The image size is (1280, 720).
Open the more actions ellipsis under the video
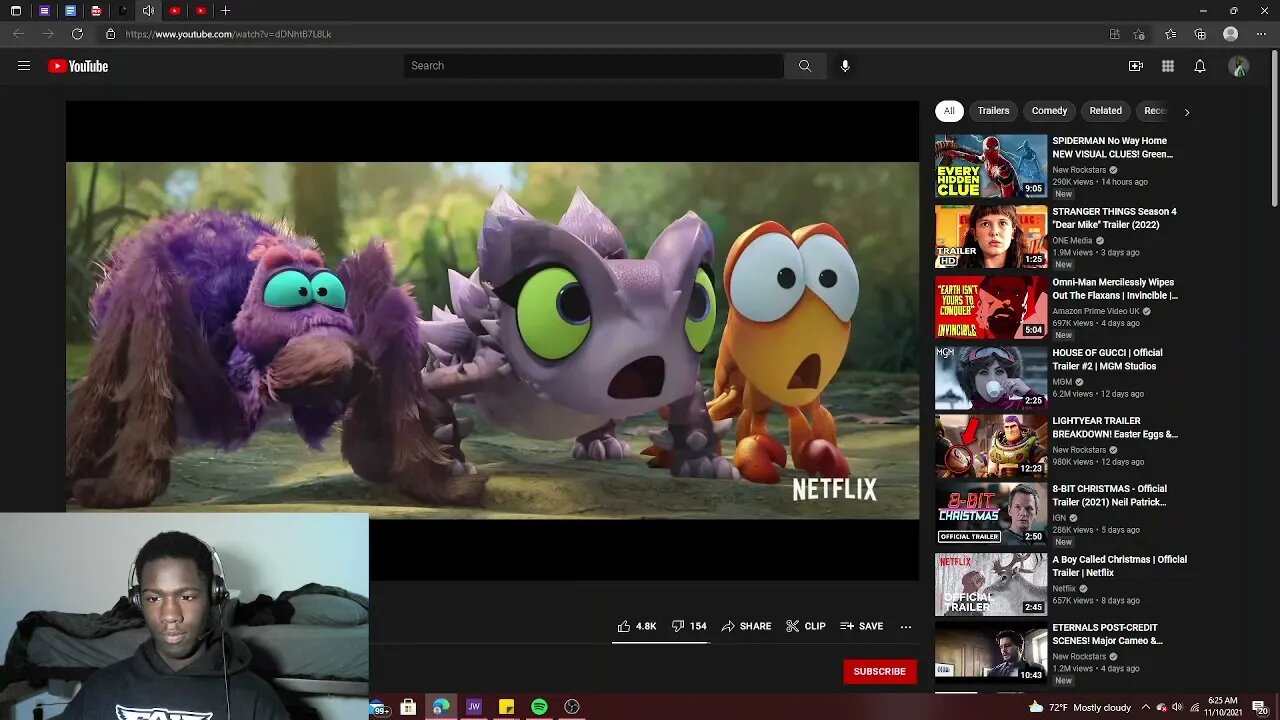coord(906,627)
